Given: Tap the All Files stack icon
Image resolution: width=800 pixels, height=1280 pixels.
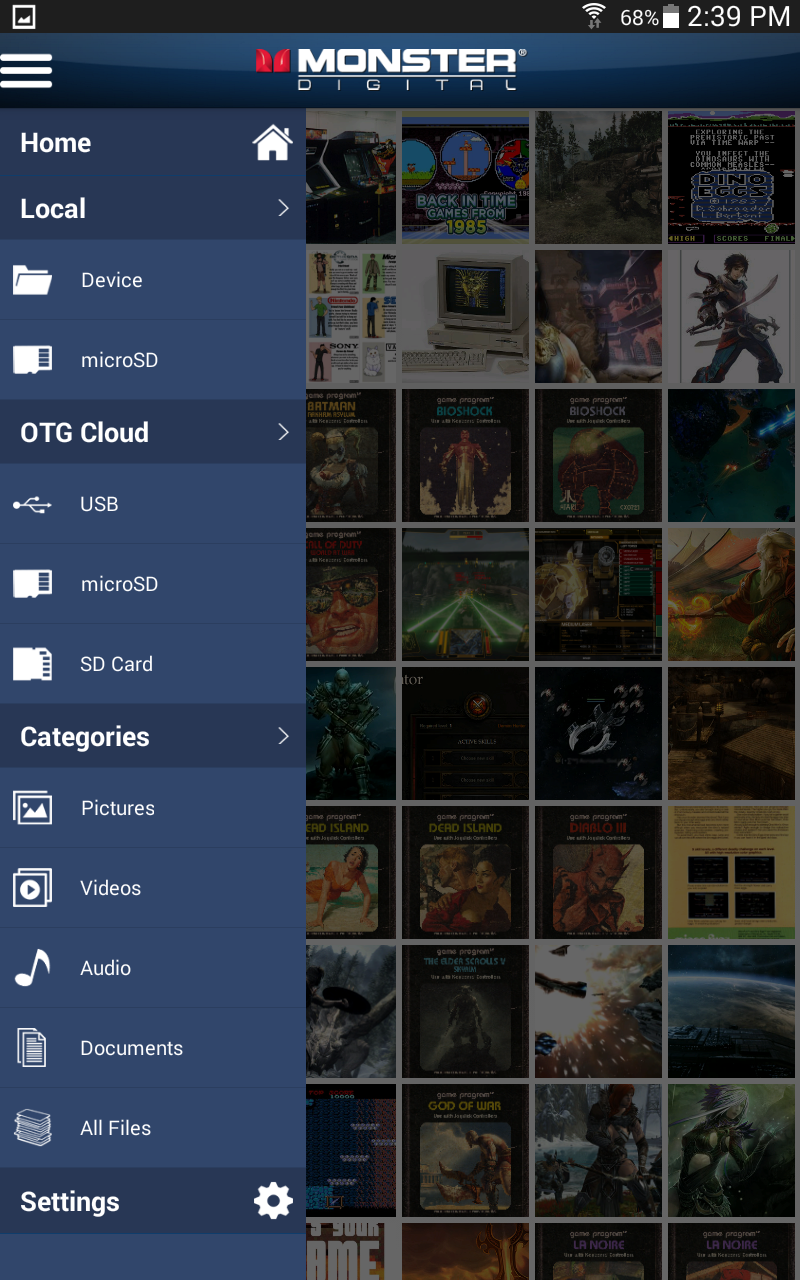Looking at the screenshot, I should point(32,1127).
